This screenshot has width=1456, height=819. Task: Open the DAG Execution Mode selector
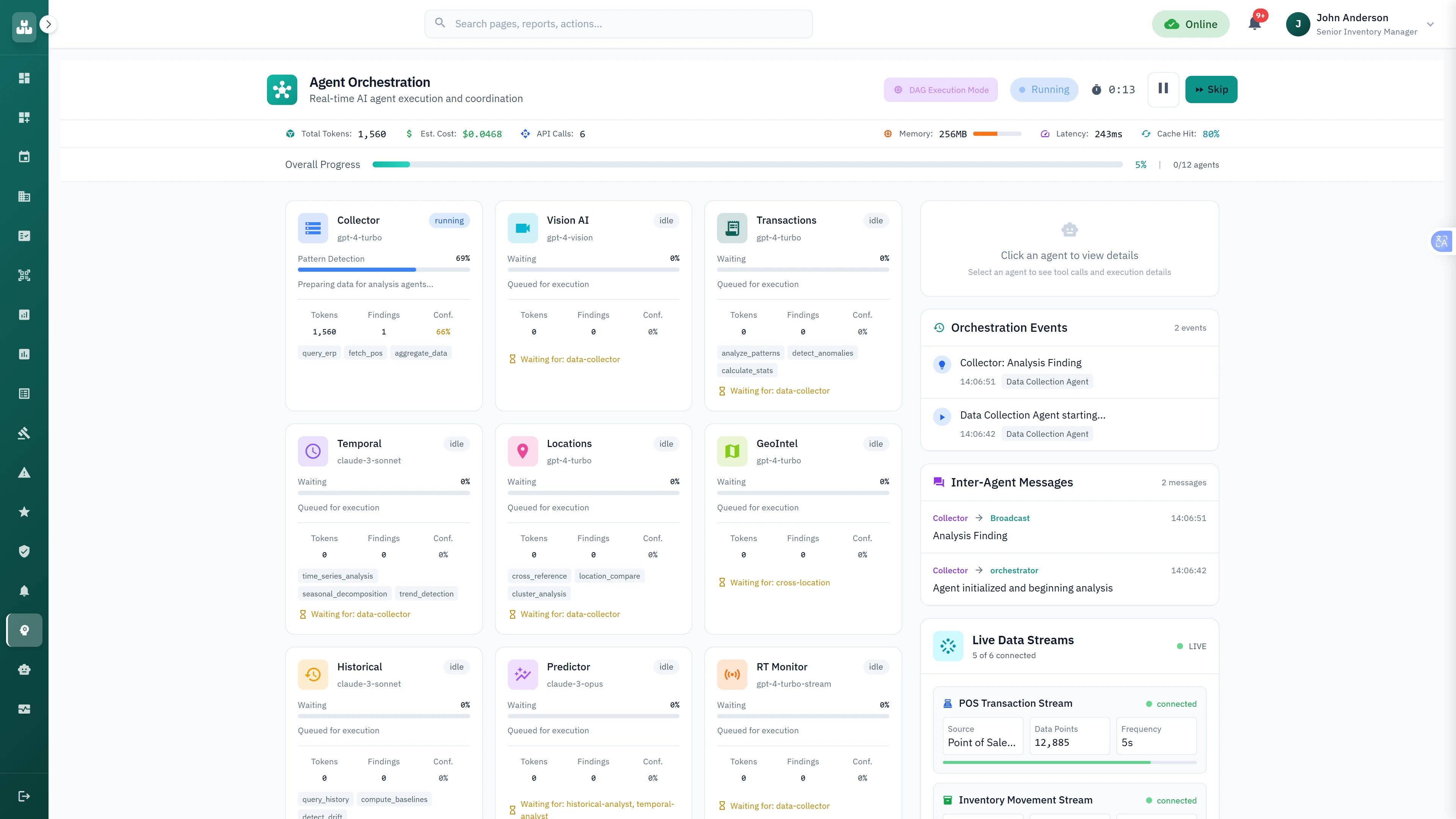pyautogui.click(x=940, y=89)
